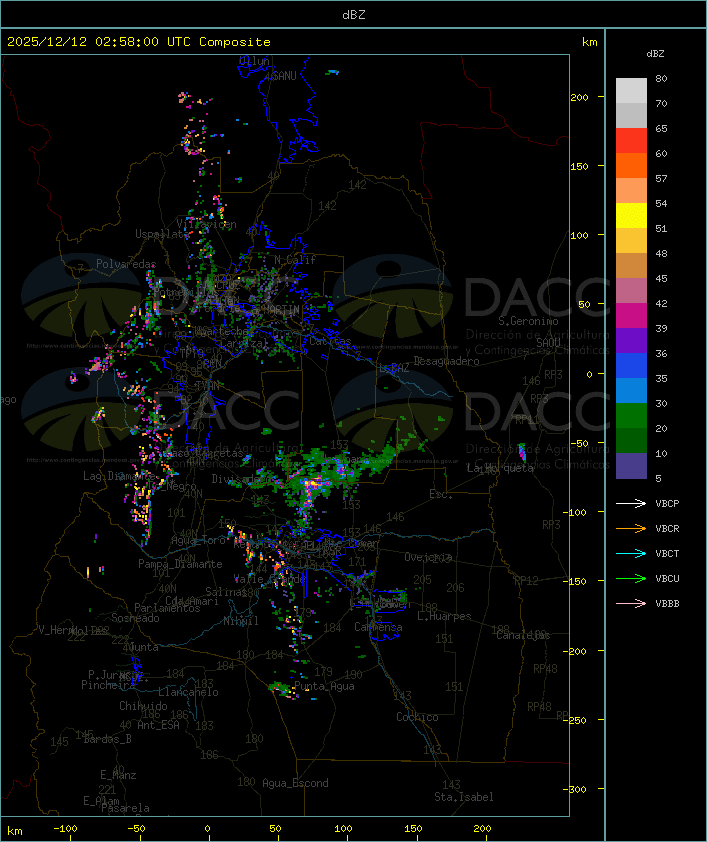Click the green VBCU arrow symbol
The height and width of the screenshot is (842, 707).
631,578
